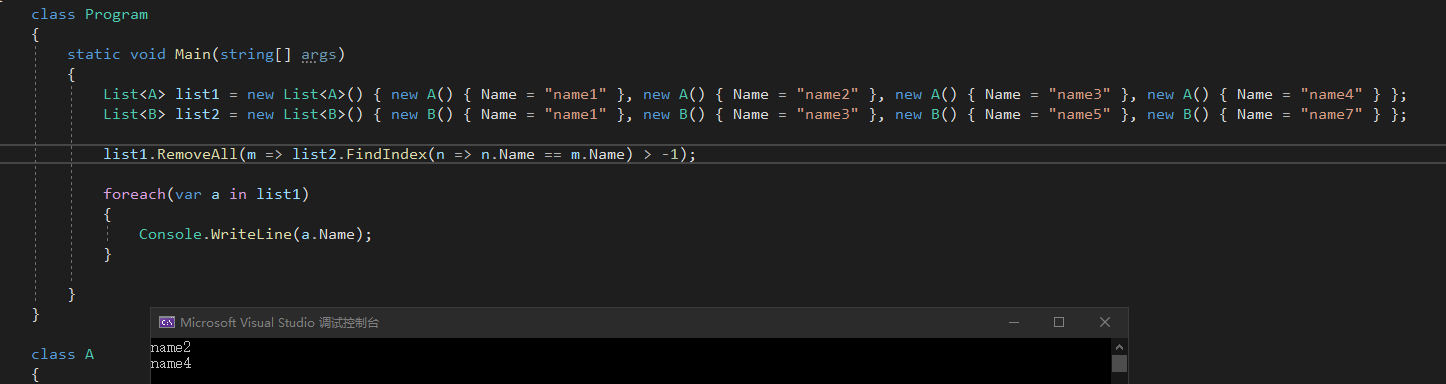This screenshot has height=384, width=1446.
Task: Click the Program class name
Action: pyautogui.click(x=116, y=14)
